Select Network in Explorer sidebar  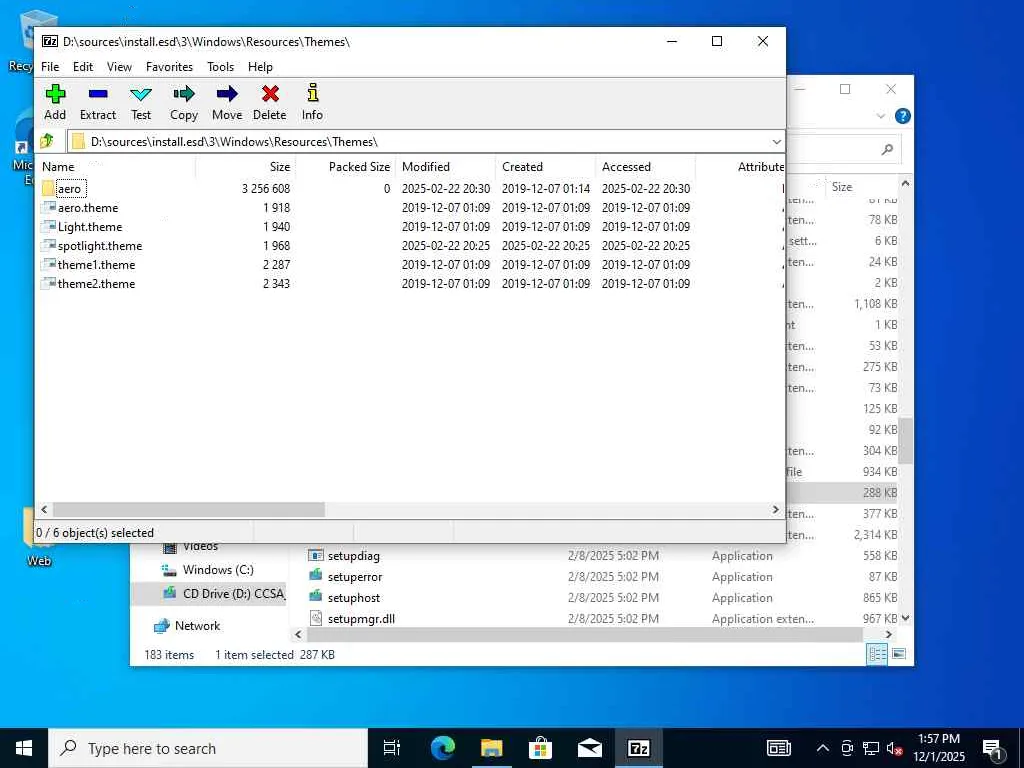tap(187, 626)
